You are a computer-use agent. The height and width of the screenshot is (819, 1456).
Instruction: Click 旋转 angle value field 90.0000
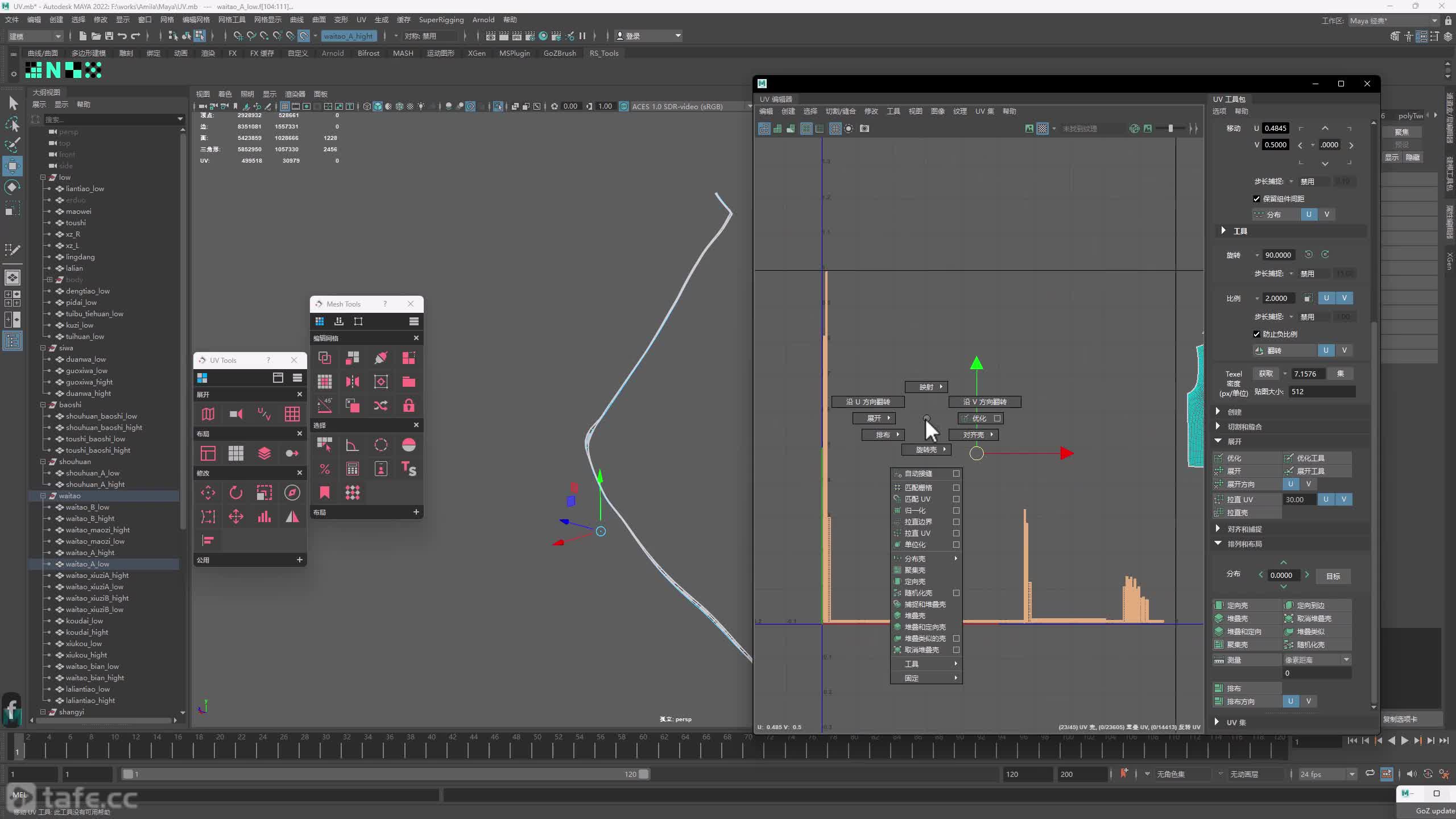tap(1279, 255)
